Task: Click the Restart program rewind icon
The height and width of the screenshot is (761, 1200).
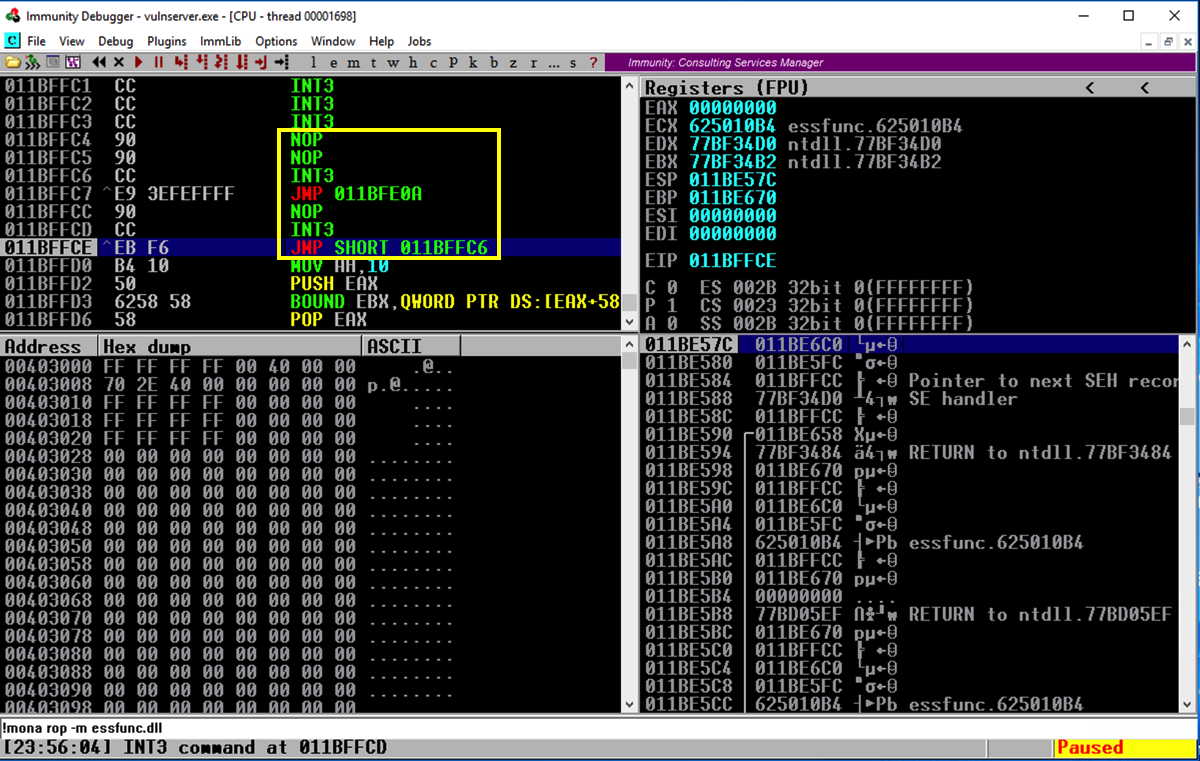Action: pyautogui.click(x=100, y=62)
